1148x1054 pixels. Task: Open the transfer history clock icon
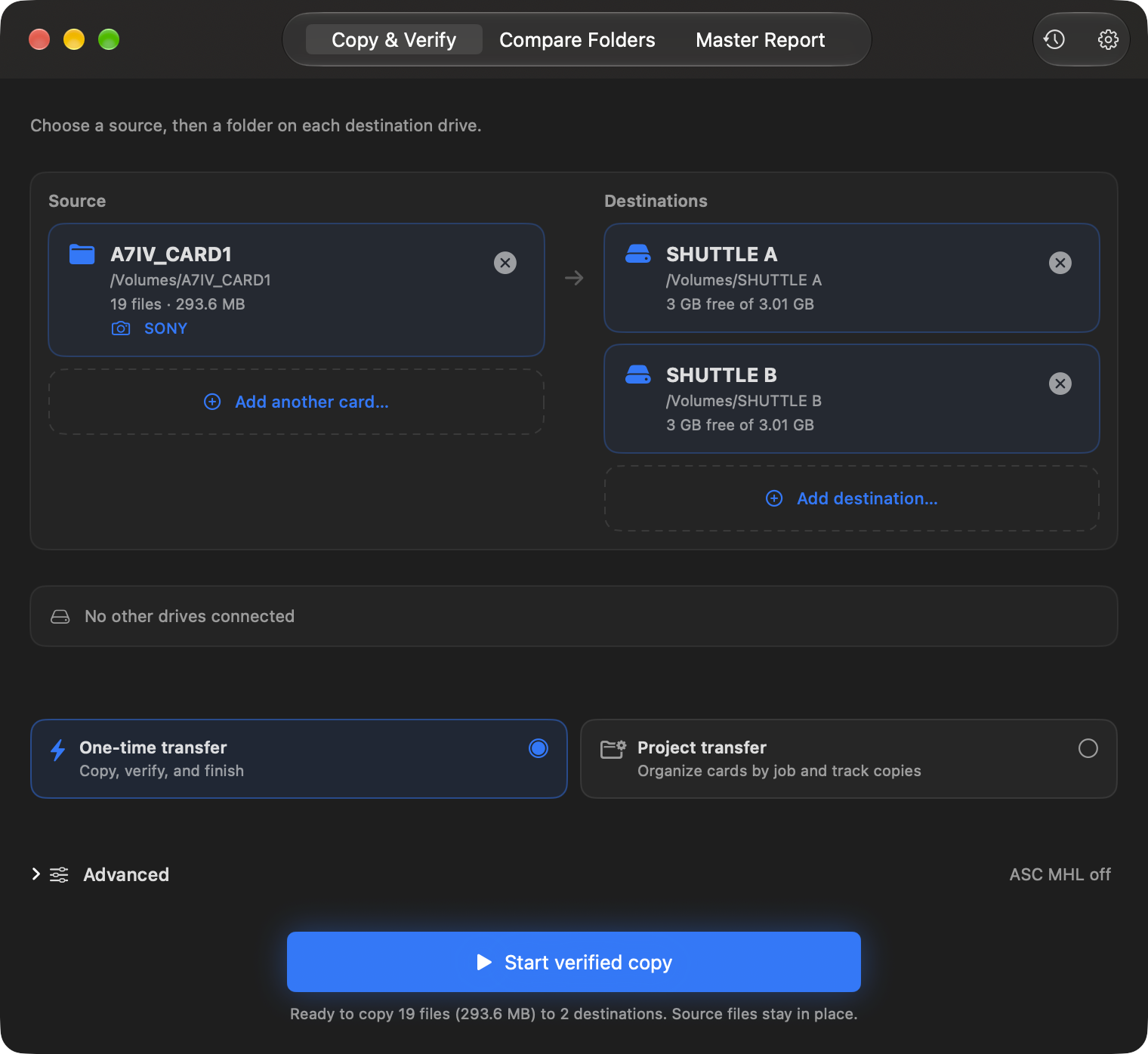[1054, 39]
